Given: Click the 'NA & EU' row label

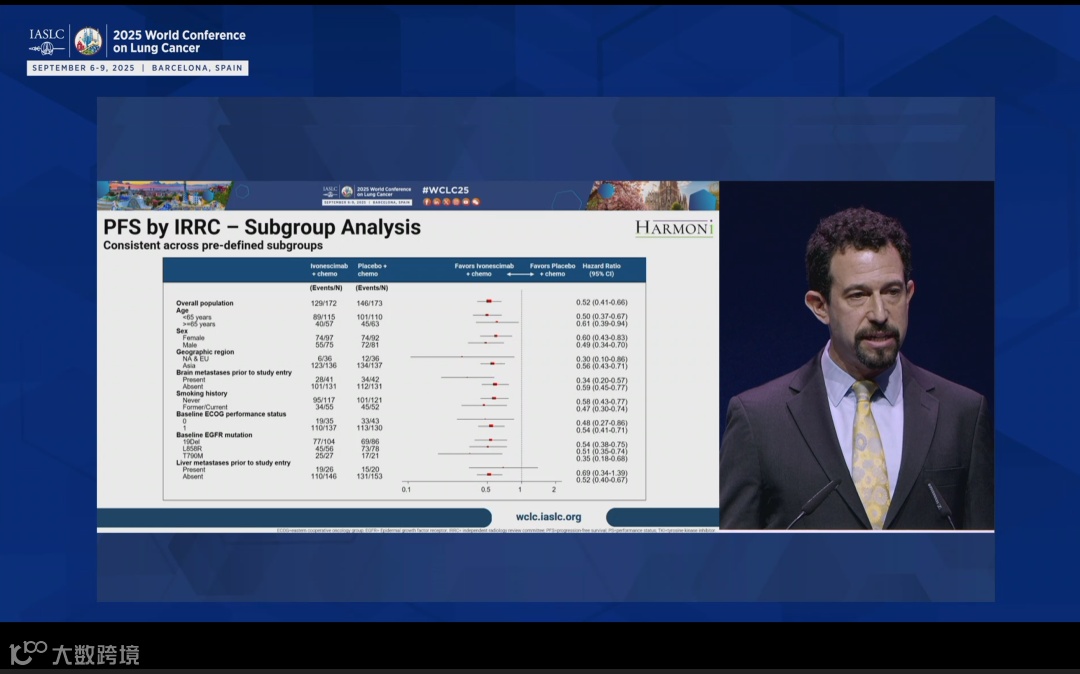Looking at the screenshot, I should coord(196,359).
